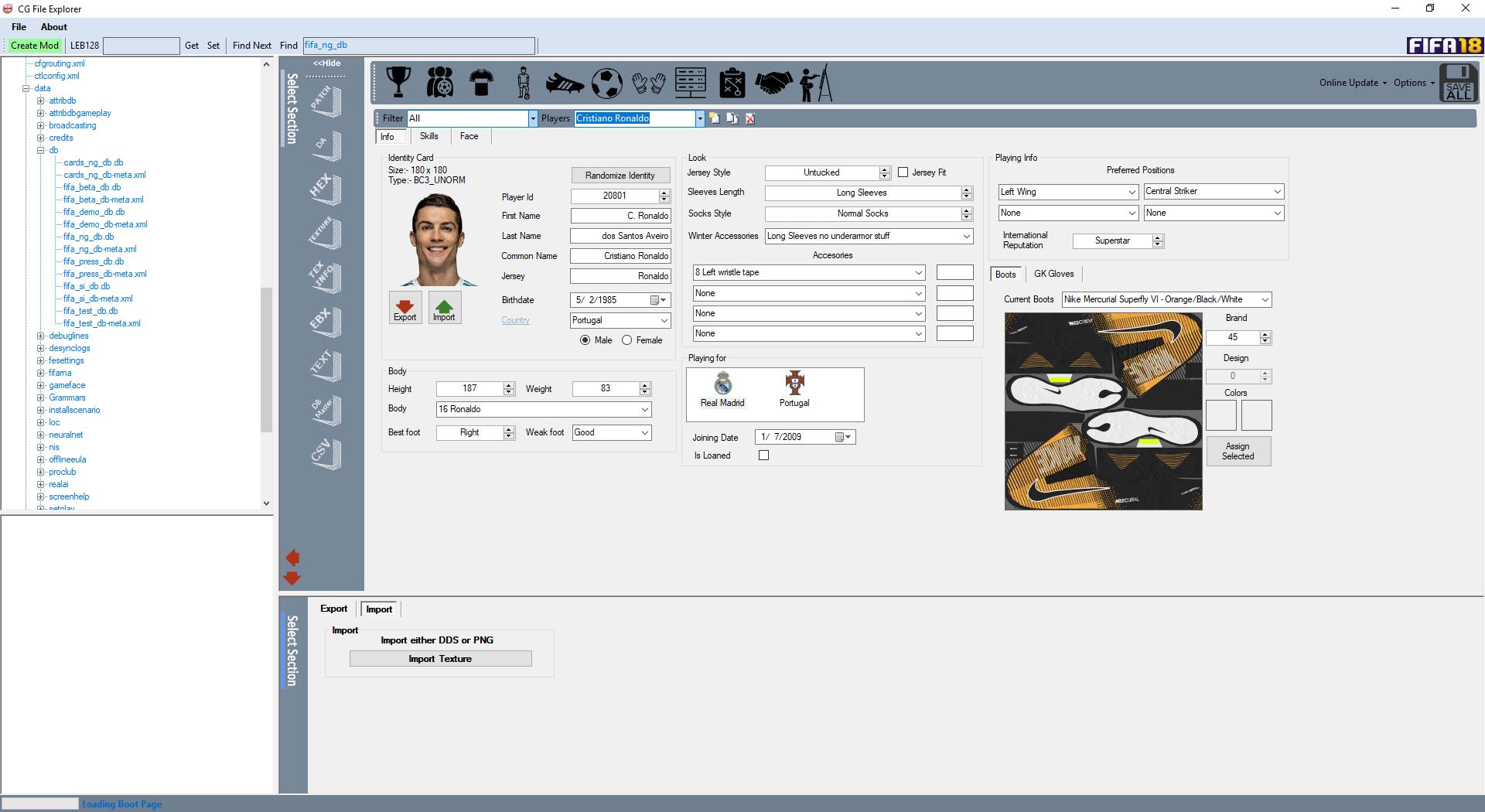Screen dimensions: 1485x812
Task: Tick the Is Loaned checkbox
Action: pyautogui.click(x=764, y=455)
